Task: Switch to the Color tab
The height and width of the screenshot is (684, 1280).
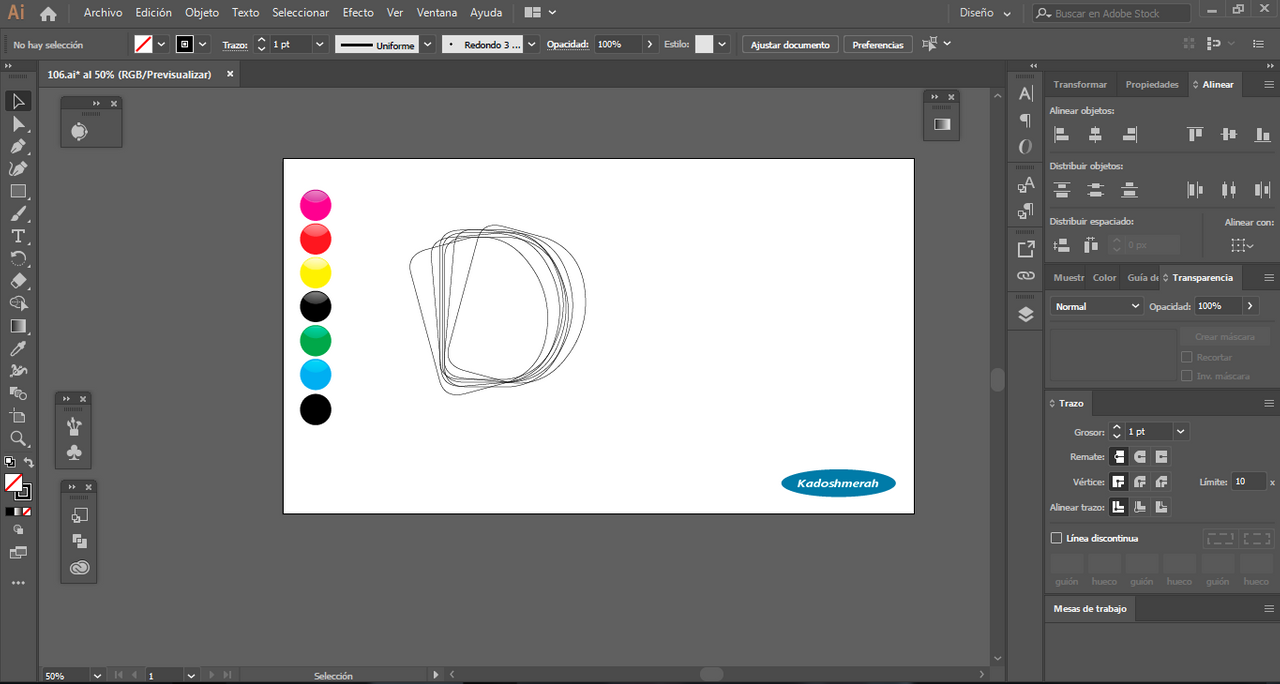Action: [x=1104, y=277]
